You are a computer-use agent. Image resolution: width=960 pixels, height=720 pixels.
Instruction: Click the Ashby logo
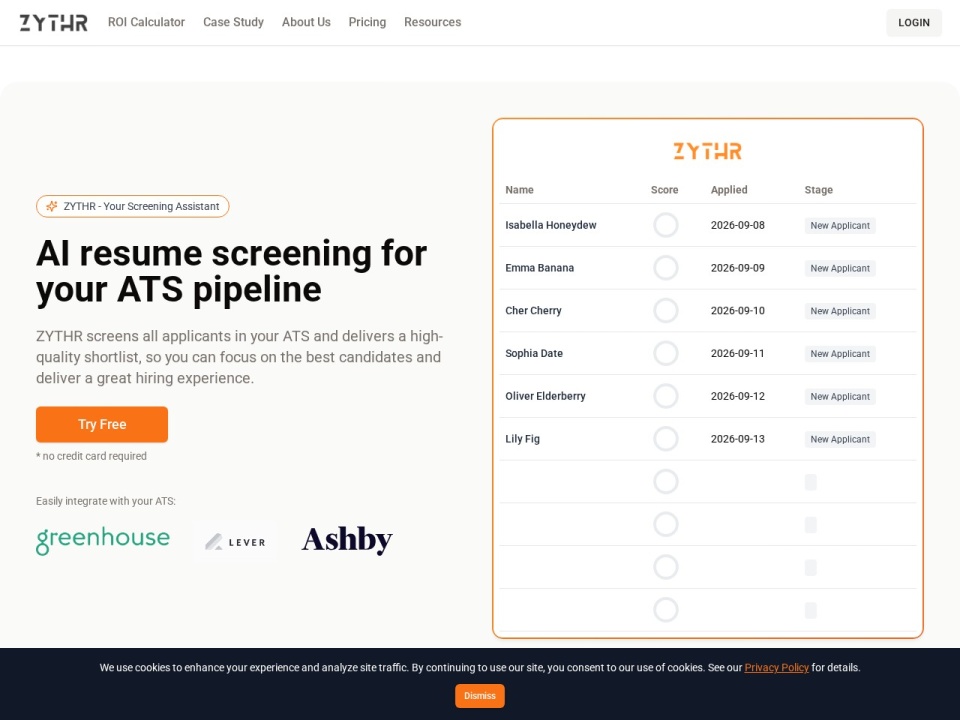point(347,540)
